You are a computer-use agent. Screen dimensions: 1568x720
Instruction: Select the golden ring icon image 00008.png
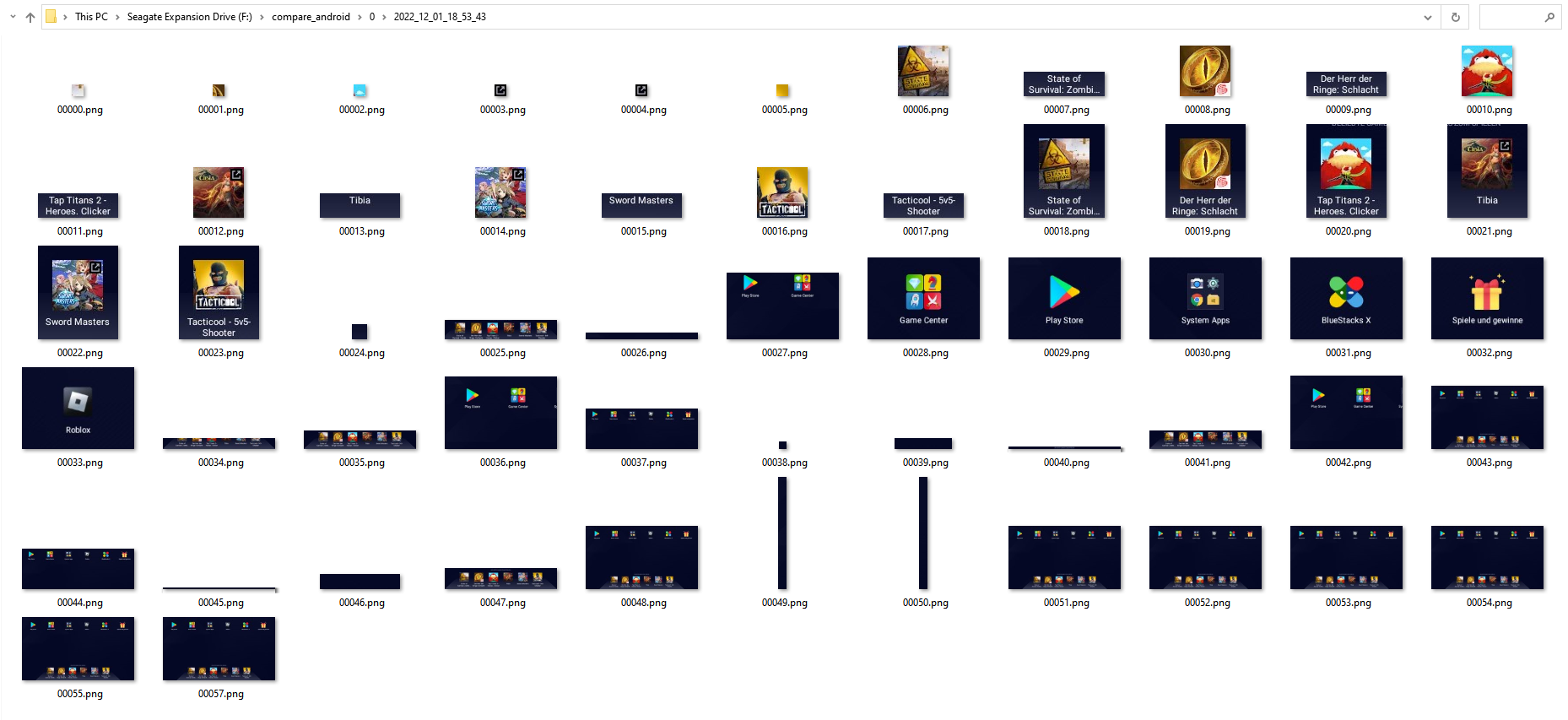[1205, 71]
